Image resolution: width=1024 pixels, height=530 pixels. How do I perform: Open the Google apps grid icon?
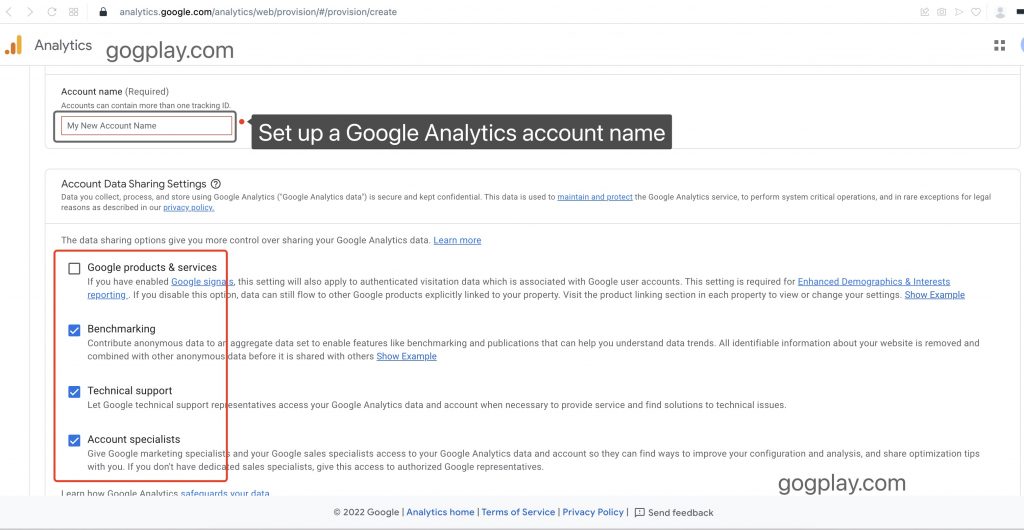pyautogui.click(x=999, y=45)
